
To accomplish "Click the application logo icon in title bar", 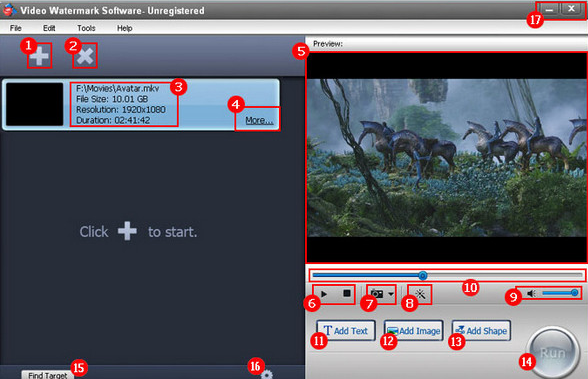I will click(x=9, y=10).
